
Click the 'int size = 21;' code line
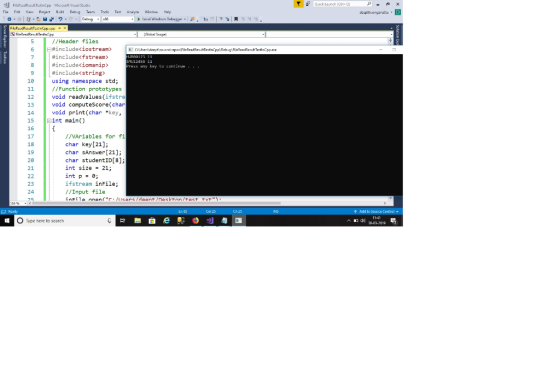[x=88, y=168]
